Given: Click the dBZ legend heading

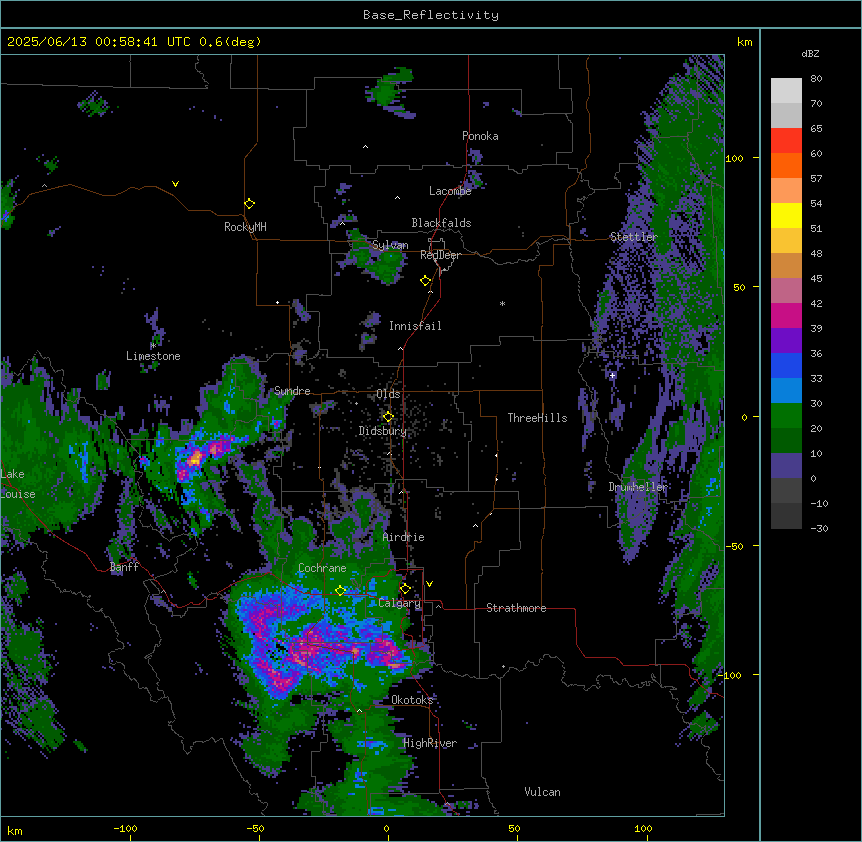Looking at the screenshot, I should coord(810,54).
